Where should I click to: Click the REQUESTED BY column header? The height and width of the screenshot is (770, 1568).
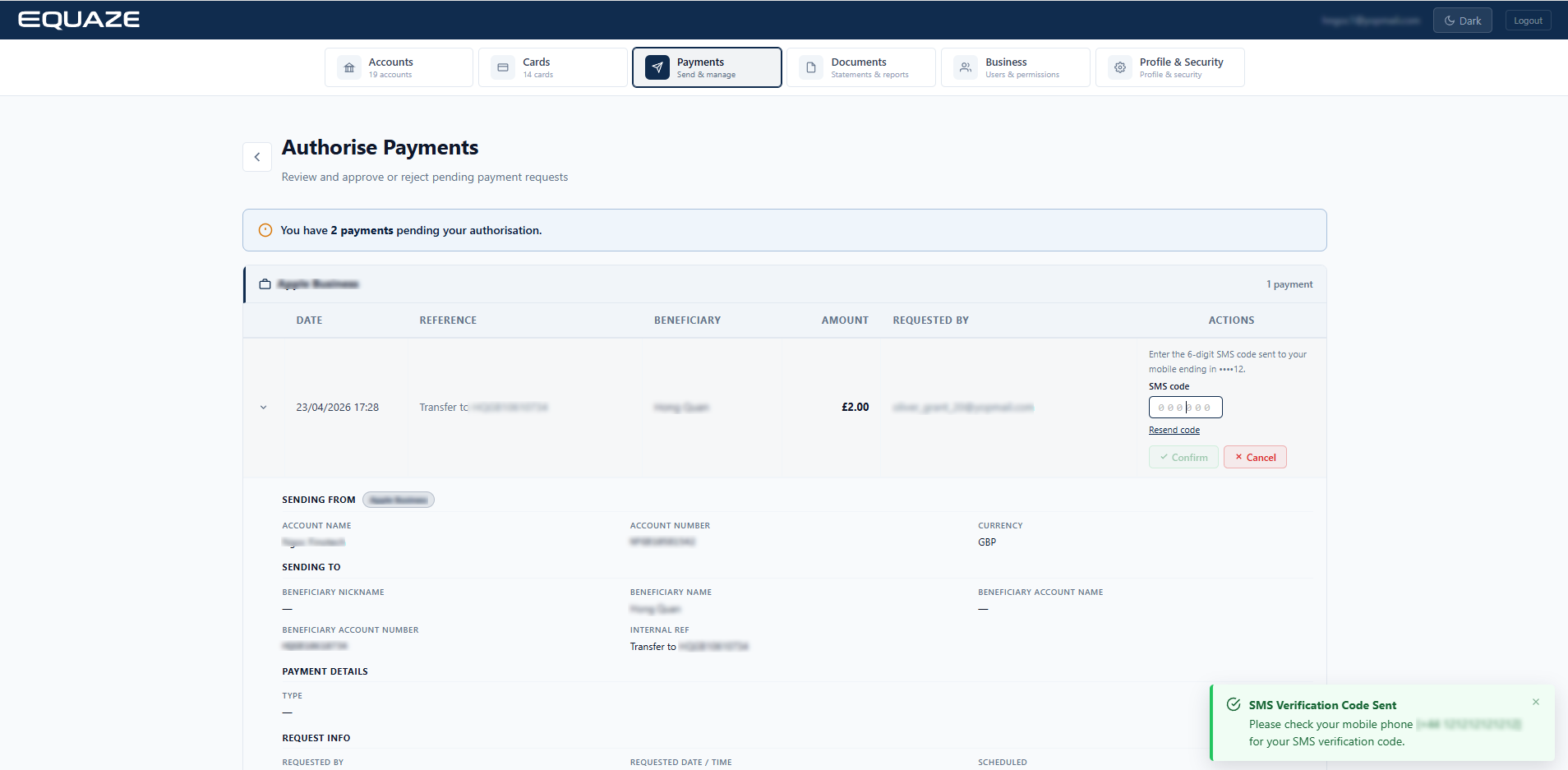(x=931, y=320)
